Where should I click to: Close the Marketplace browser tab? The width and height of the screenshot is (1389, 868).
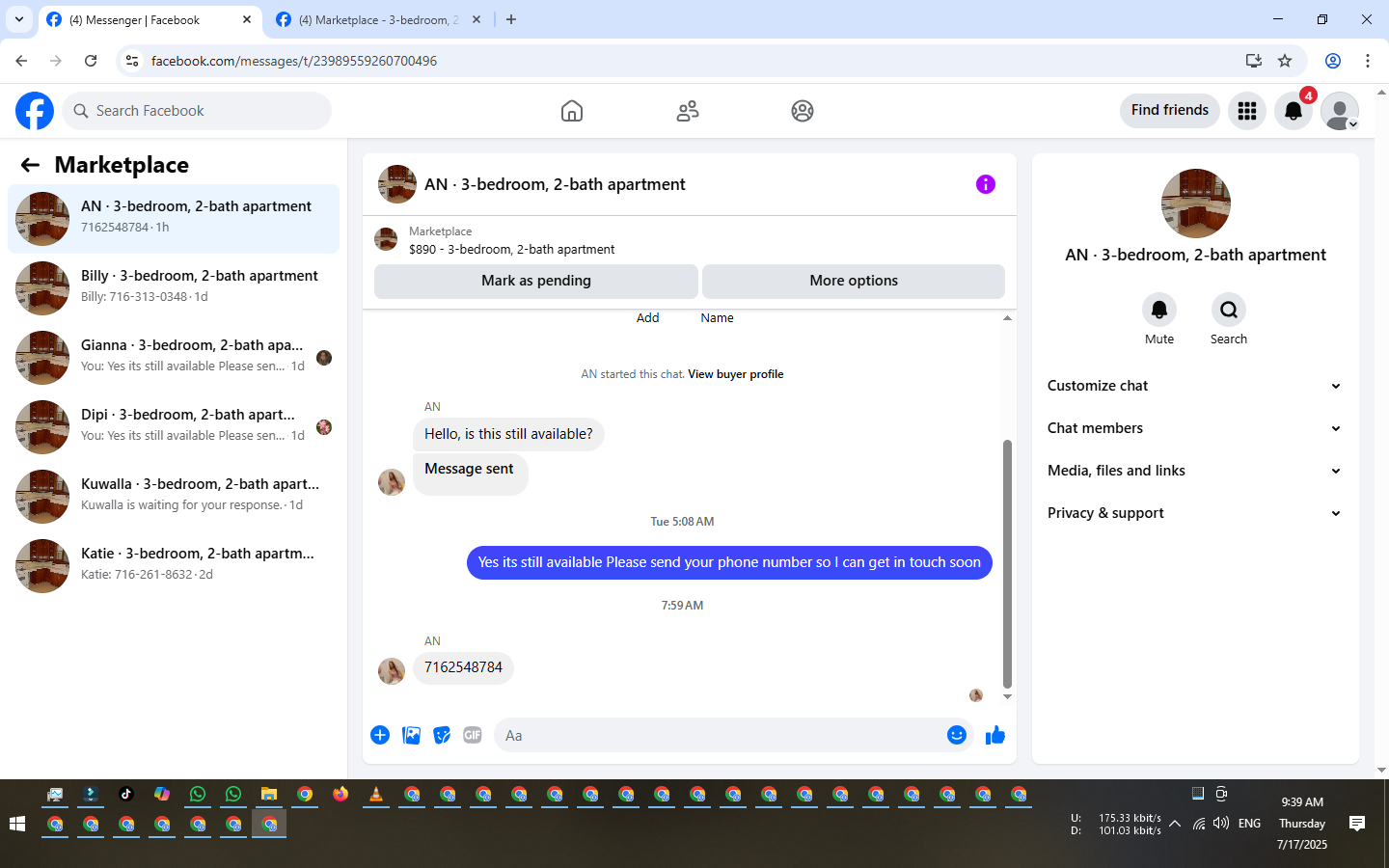coord(477,19)
